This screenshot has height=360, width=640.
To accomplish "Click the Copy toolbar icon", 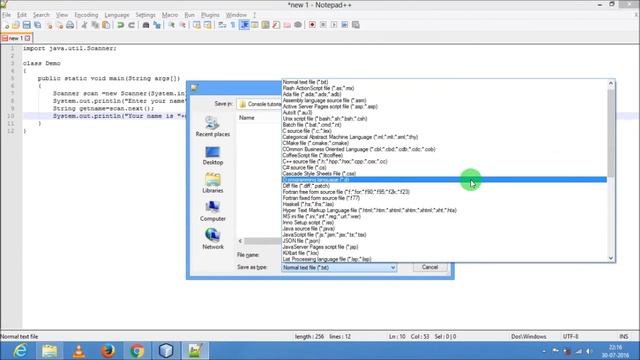I will (x=95, y=25).
